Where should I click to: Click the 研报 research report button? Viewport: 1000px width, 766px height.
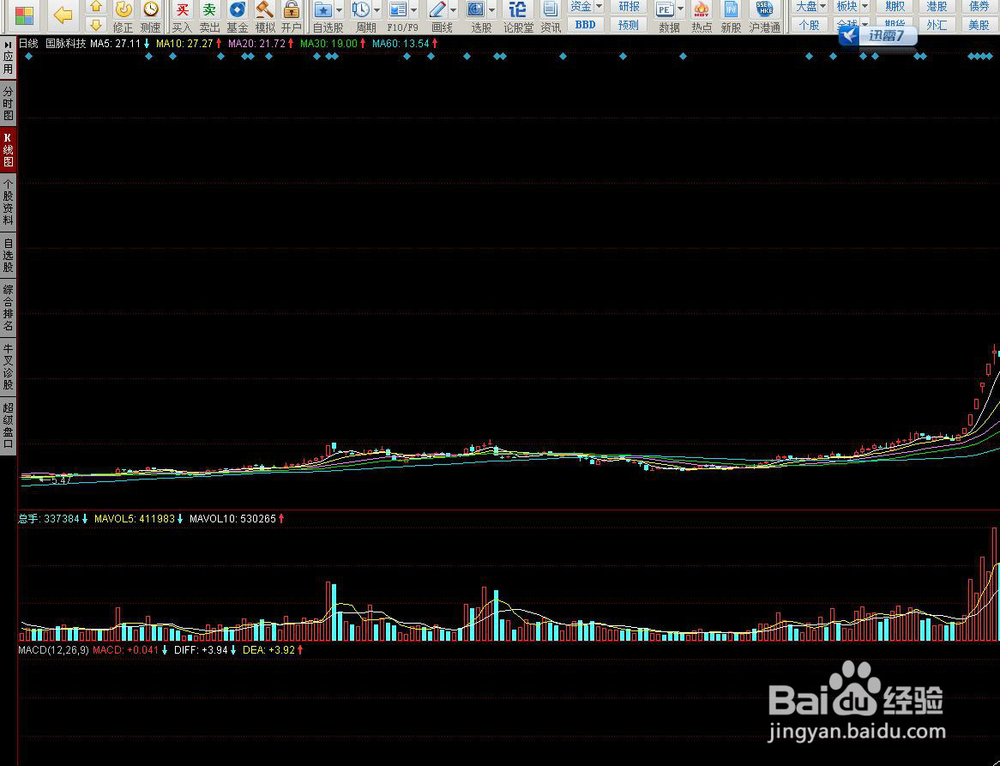(629, 6)
